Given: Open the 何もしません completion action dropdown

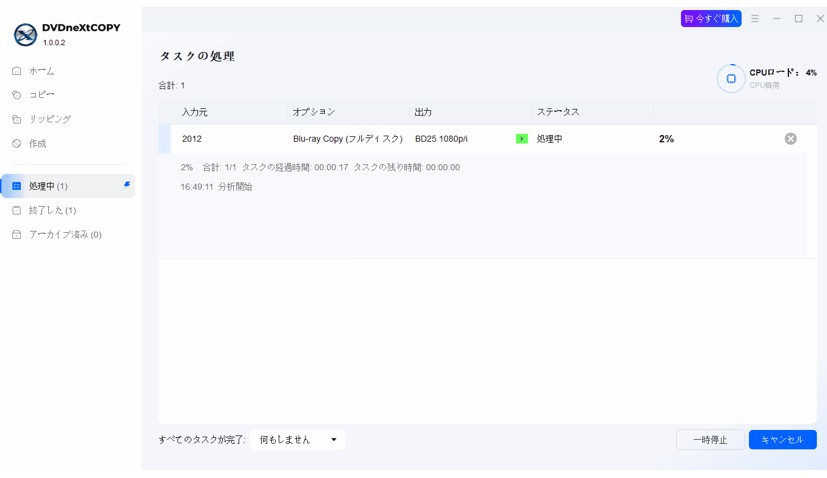Looking at the screenshot, I should tap(297, 439).
